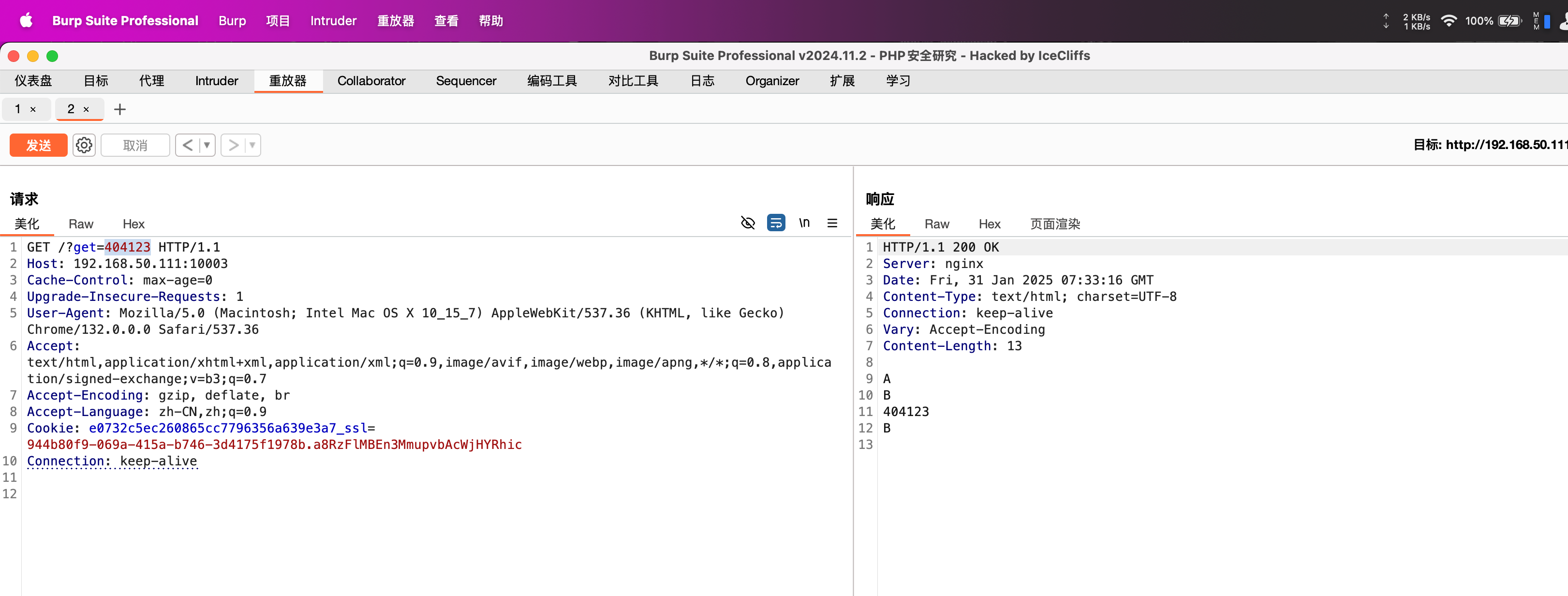The width and height of the screenshot is (1568, 596).
Task: Close repeater tab 1
Action: point(33,110)
